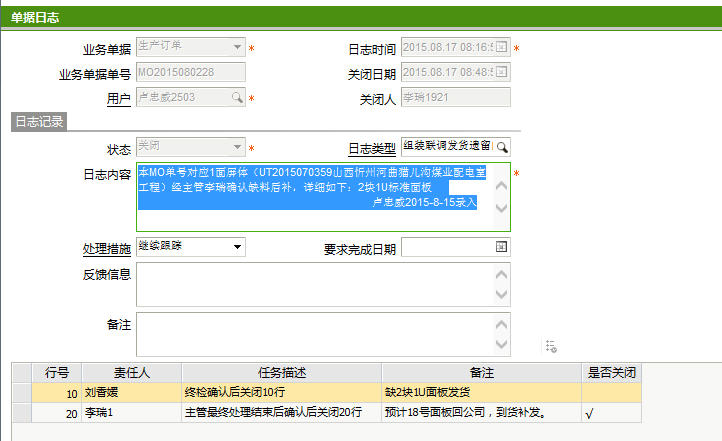722x441 pixels.
Task: Toggle 是否关闭 cell for row 10
Action: point(612,393)
